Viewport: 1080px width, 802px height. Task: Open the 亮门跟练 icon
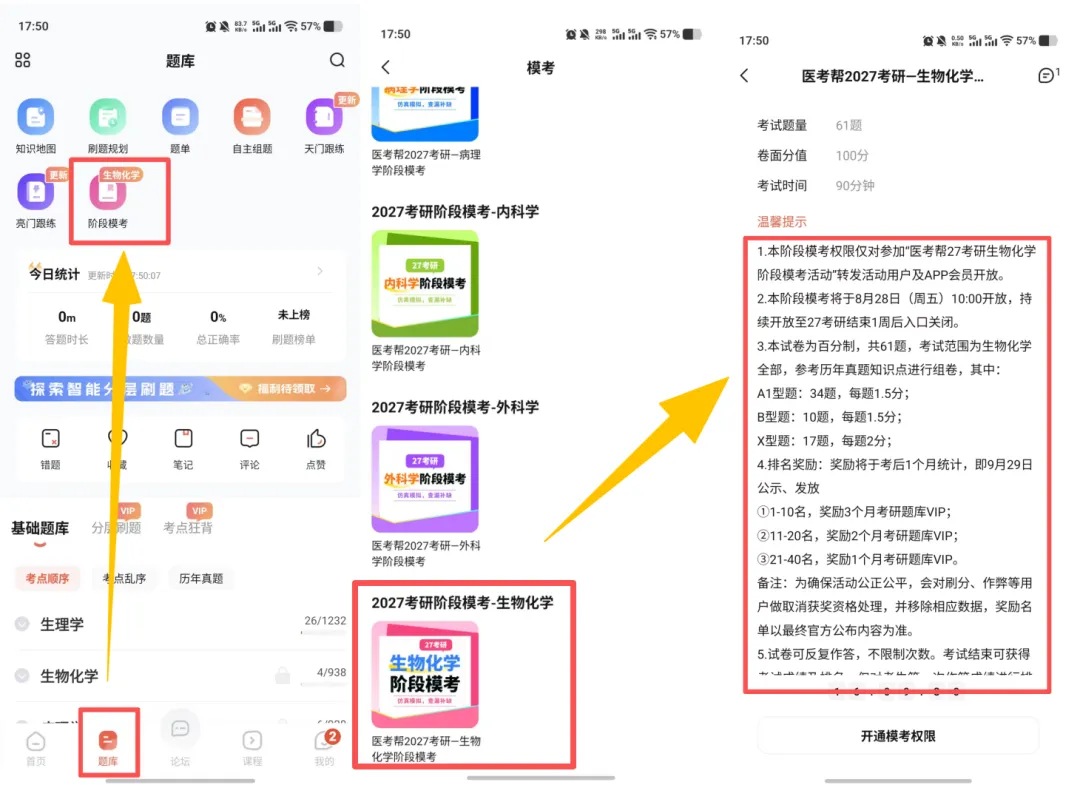36,192
